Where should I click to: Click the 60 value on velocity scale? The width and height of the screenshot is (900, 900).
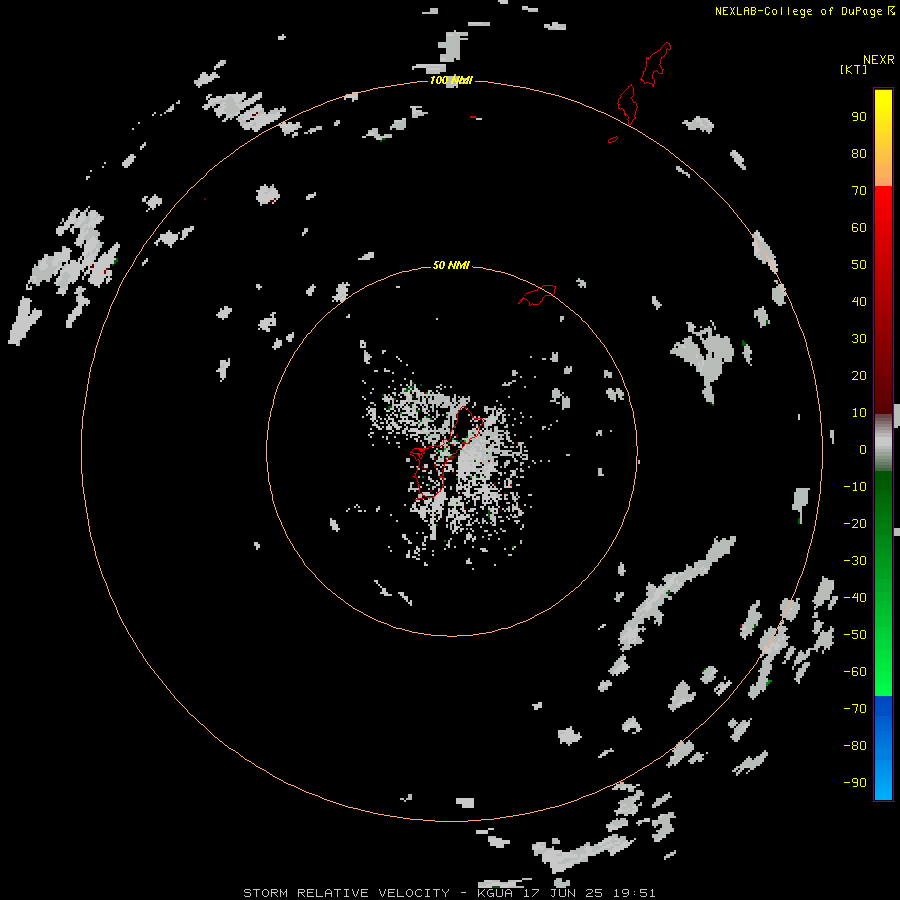click(x=859, y=228)
